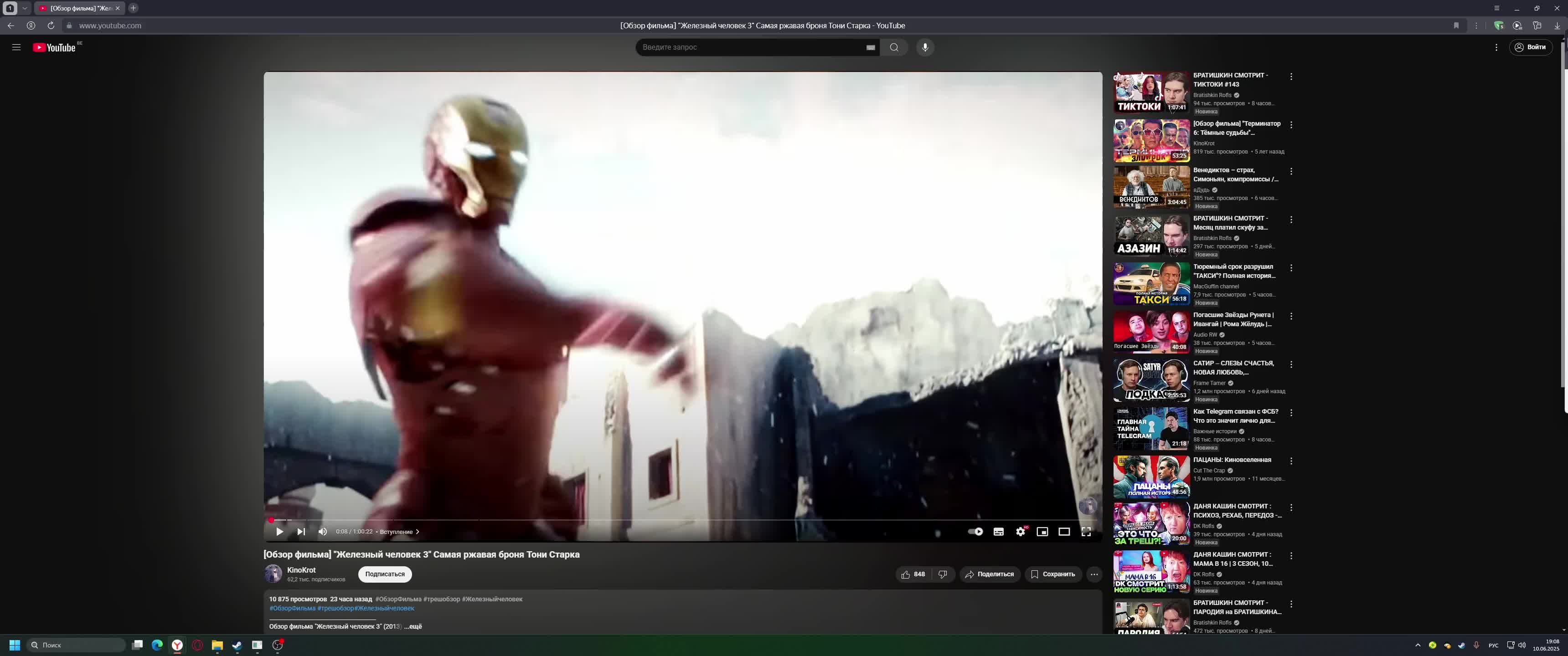This screenshot has width=1568, height=656.
Task: Switch to theater mode view
Action: pos(1064,531)
